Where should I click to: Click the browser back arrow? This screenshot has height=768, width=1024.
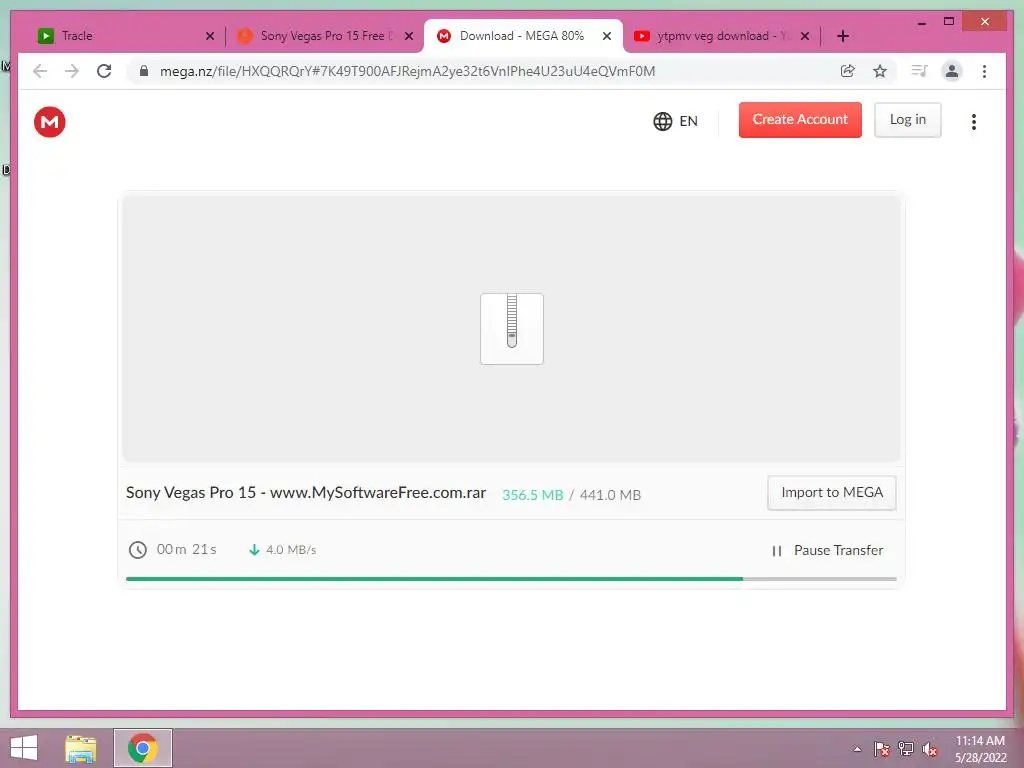click(40, 71)
